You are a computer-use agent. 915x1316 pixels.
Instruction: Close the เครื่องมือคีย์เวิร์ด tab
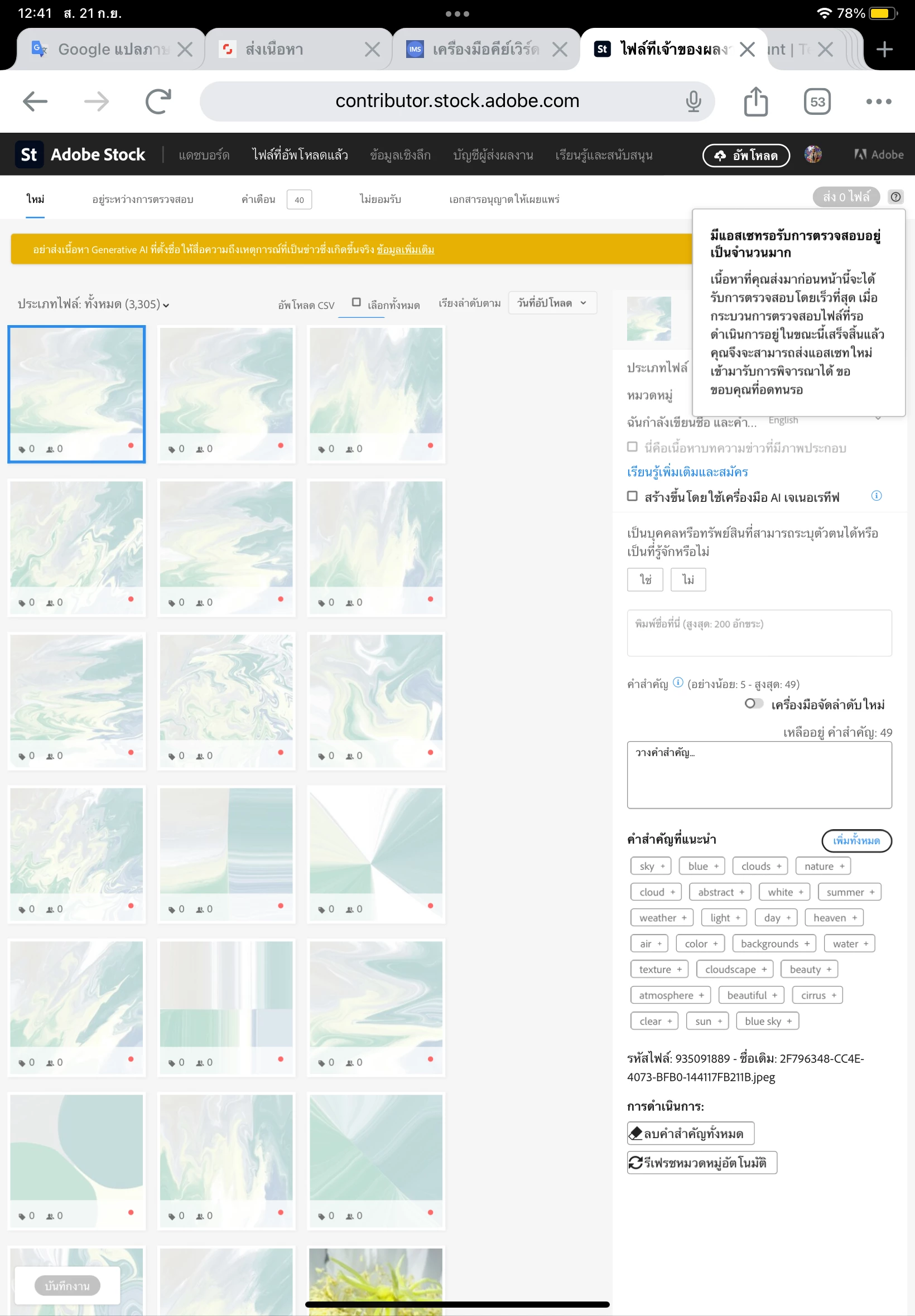(560, 49)
